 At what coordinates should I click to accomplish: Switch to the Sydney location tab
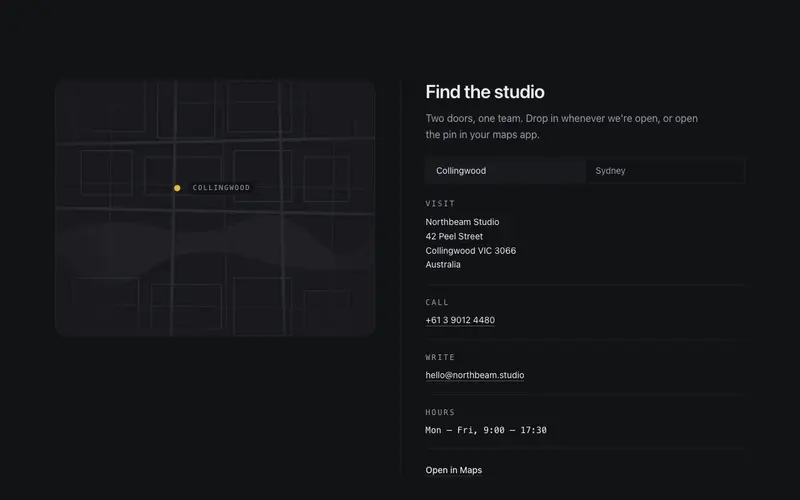(x=665, y=171)
